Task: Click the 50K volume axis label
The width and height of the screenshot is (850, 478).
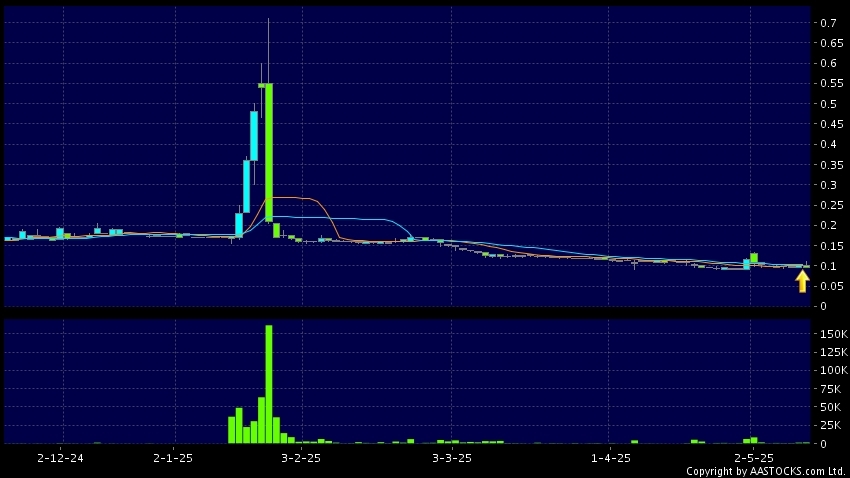Action: point(830,407)
